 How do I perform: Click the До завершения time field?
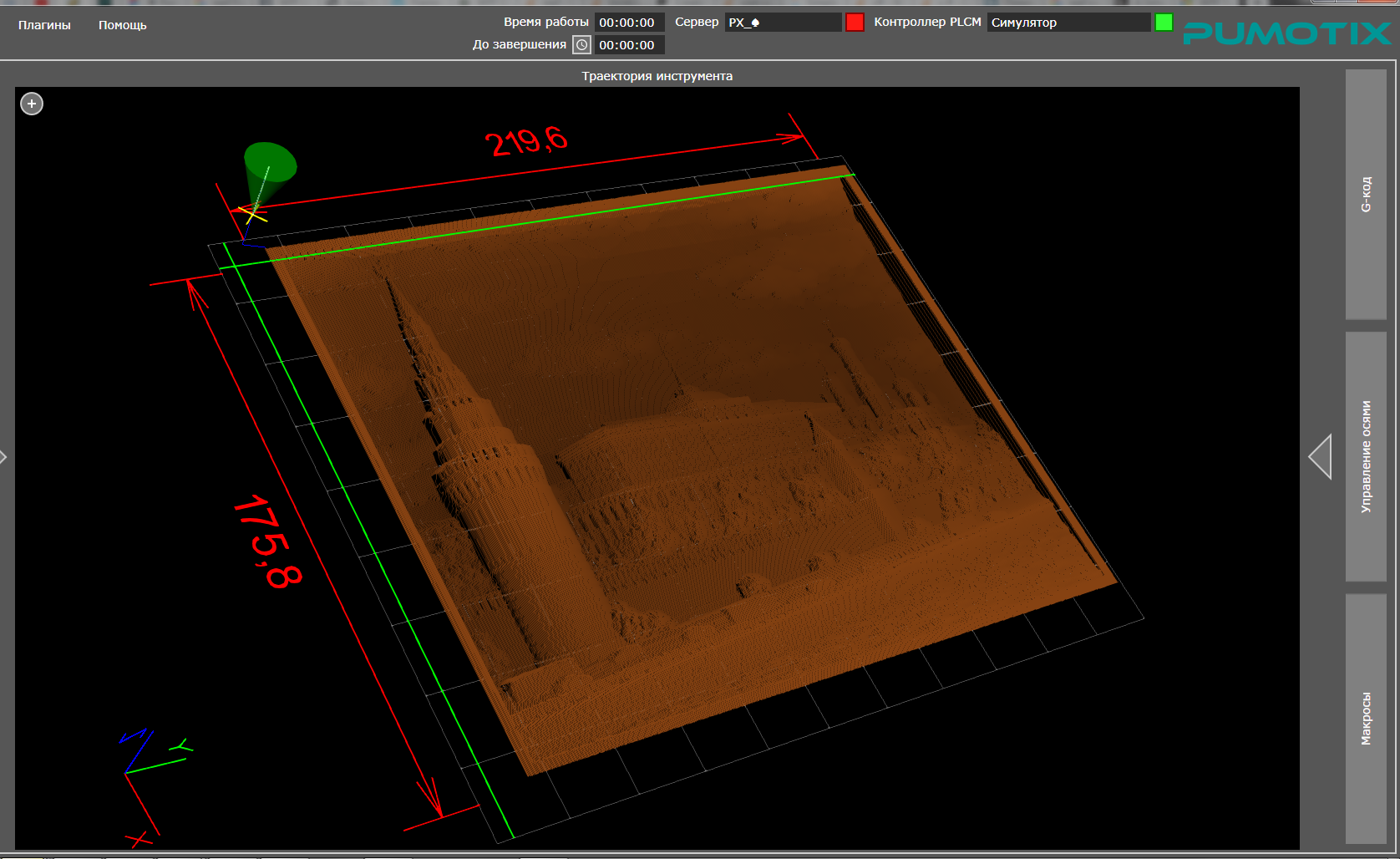[629, 45]
